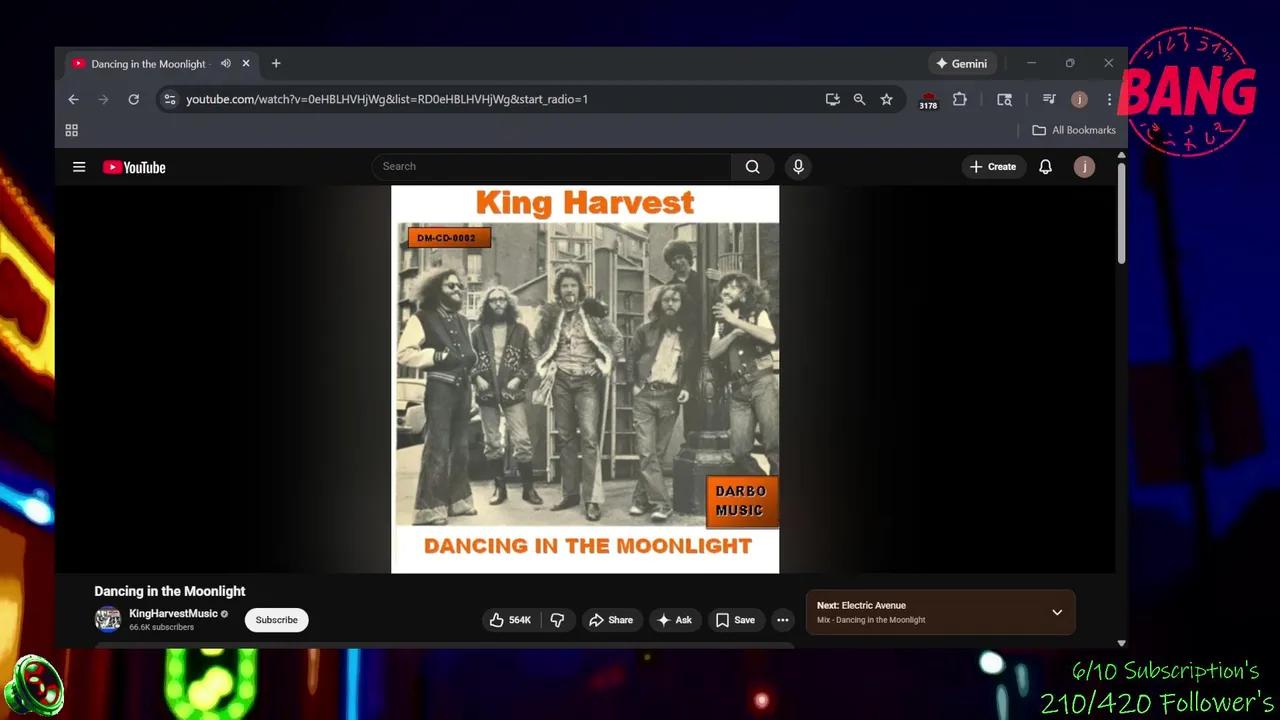1280x720 pixels.
Task: Mute the tab via speaker icon
Action: [226, 64]
